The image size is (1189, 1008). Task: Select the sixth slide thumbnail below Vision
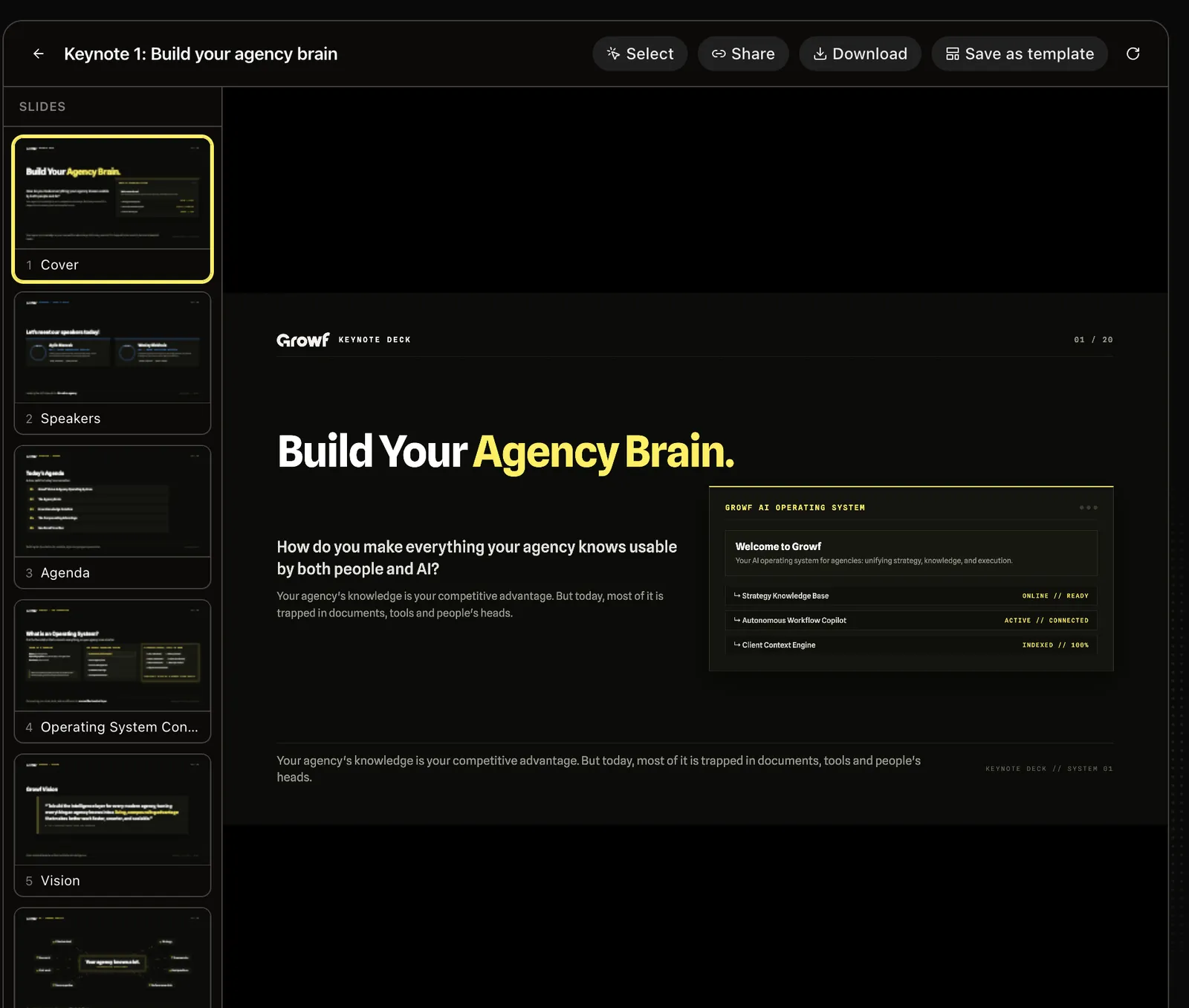(x=113, y=957)
